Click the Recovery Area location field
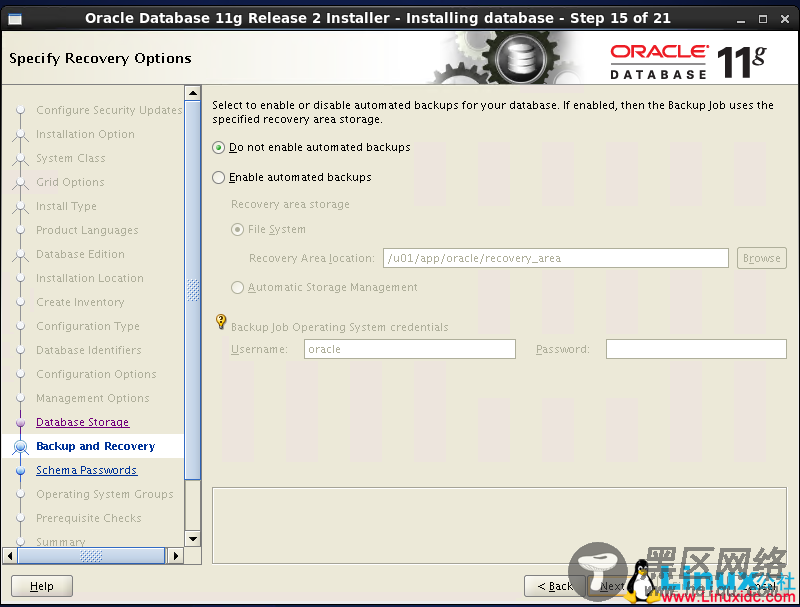 [x=556, y=258]
